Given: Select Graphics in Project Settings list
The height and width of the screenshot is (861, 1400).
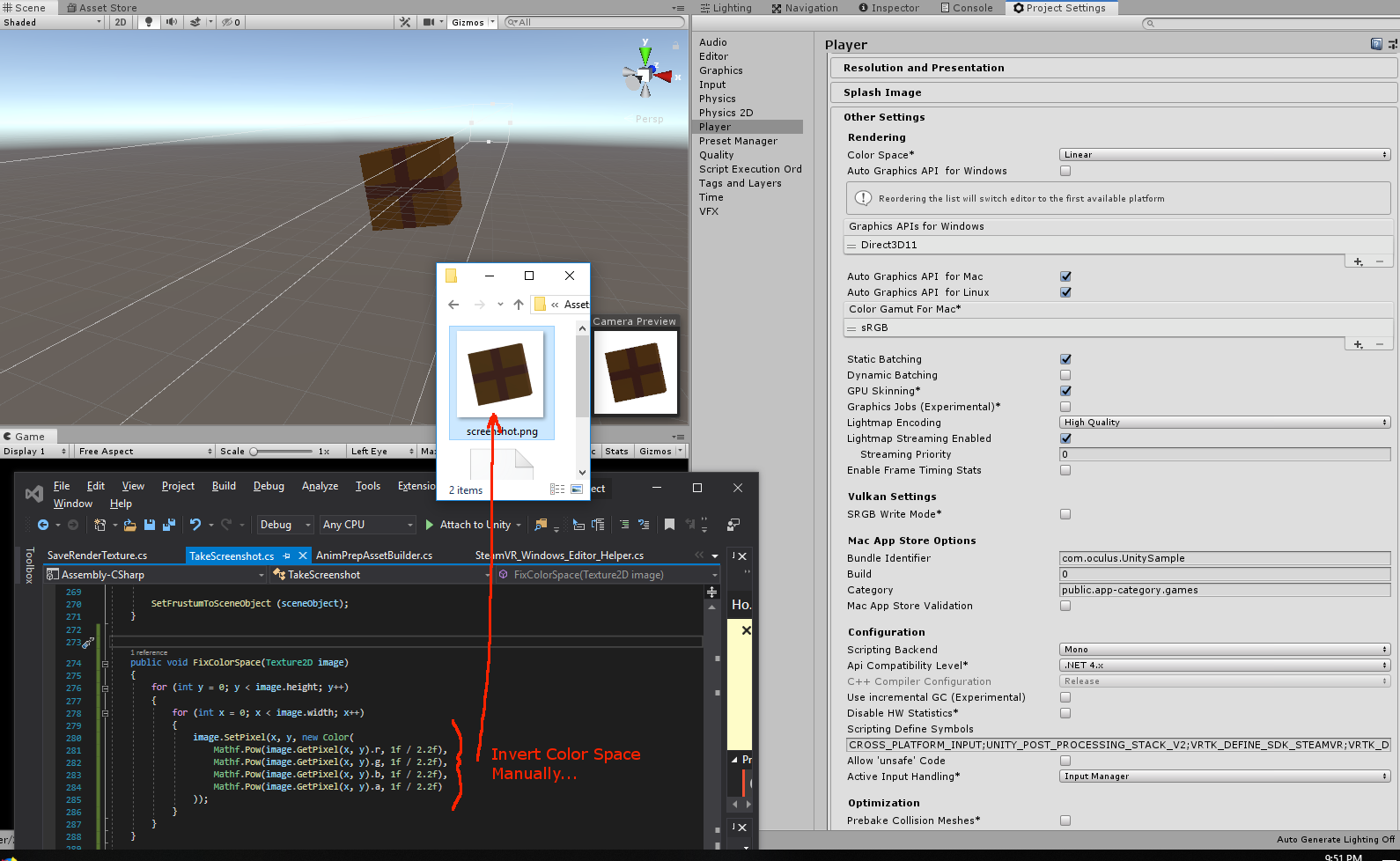Looking at the screenshot, I should (x=721, y=70).
